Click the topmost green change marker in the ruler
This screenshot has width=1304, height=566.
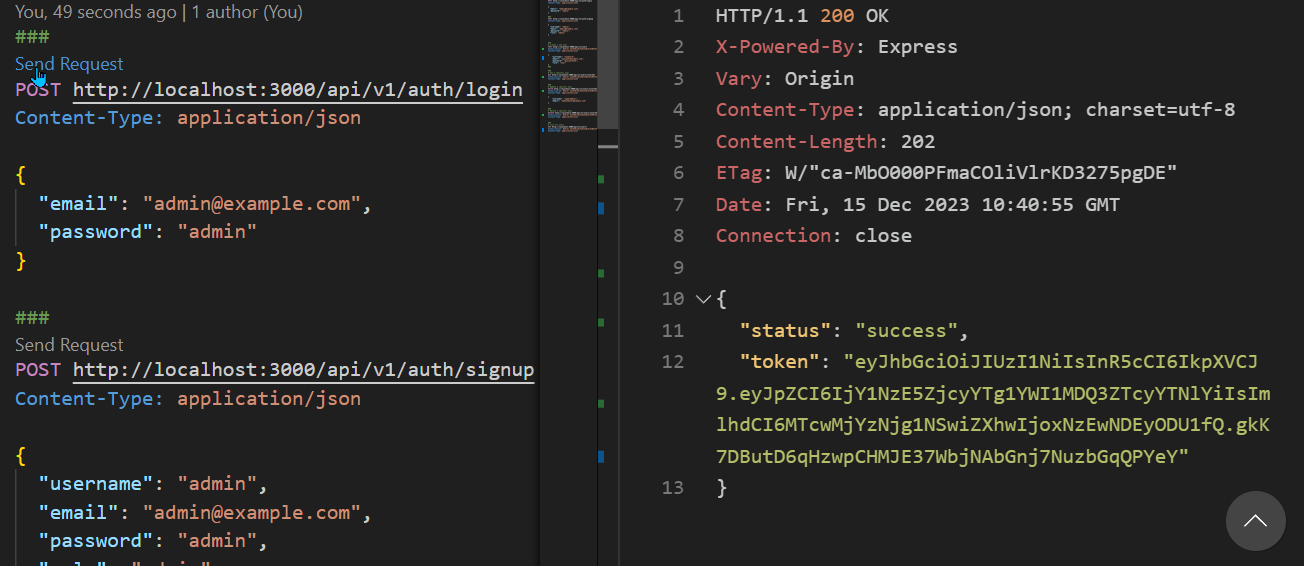click(601, 179)
